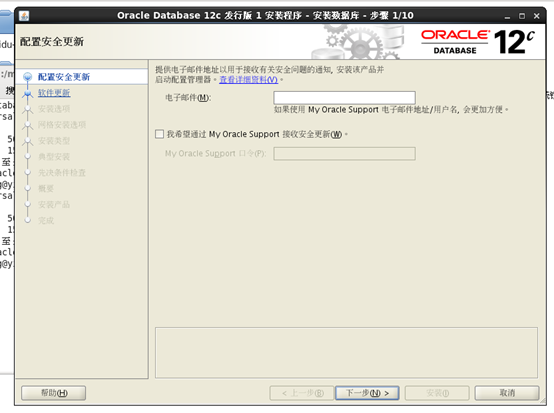Click the Oracle Database 12c logo
The image size is (554, 413).
pos(478,42)
